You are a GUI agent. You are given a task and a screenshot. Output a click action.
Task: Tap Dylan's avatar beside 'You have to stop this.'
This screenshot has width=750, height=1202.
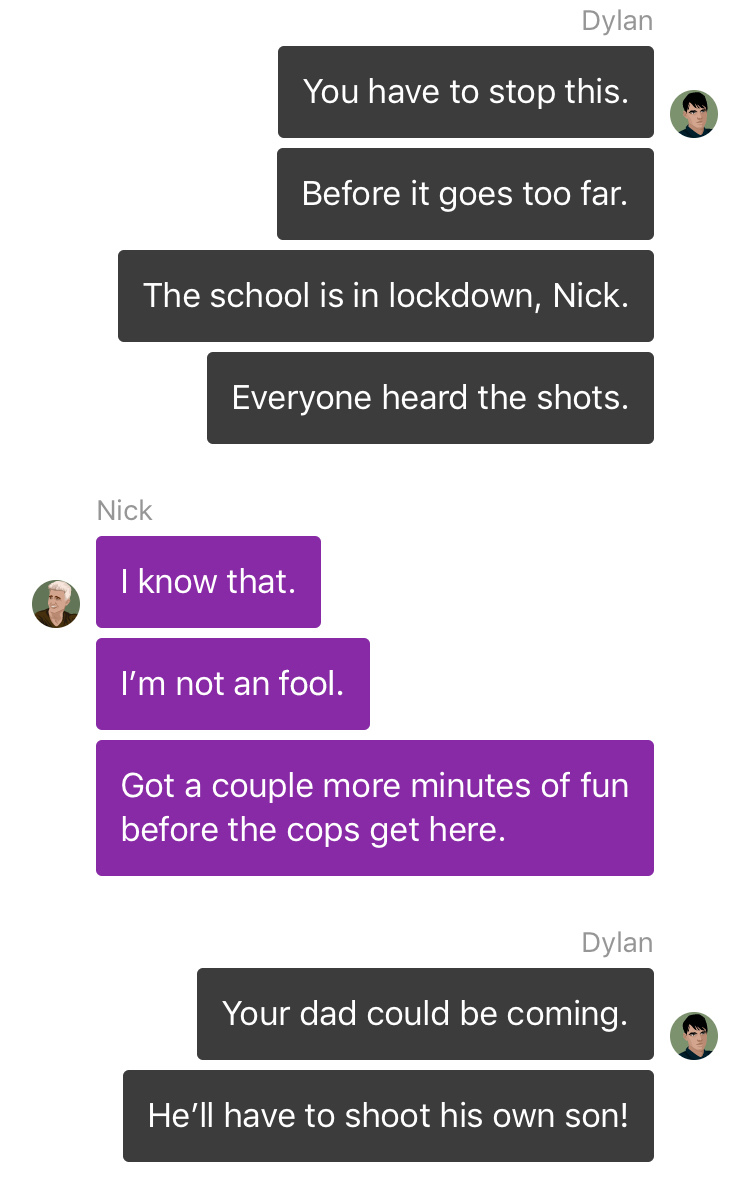point(694,114)
